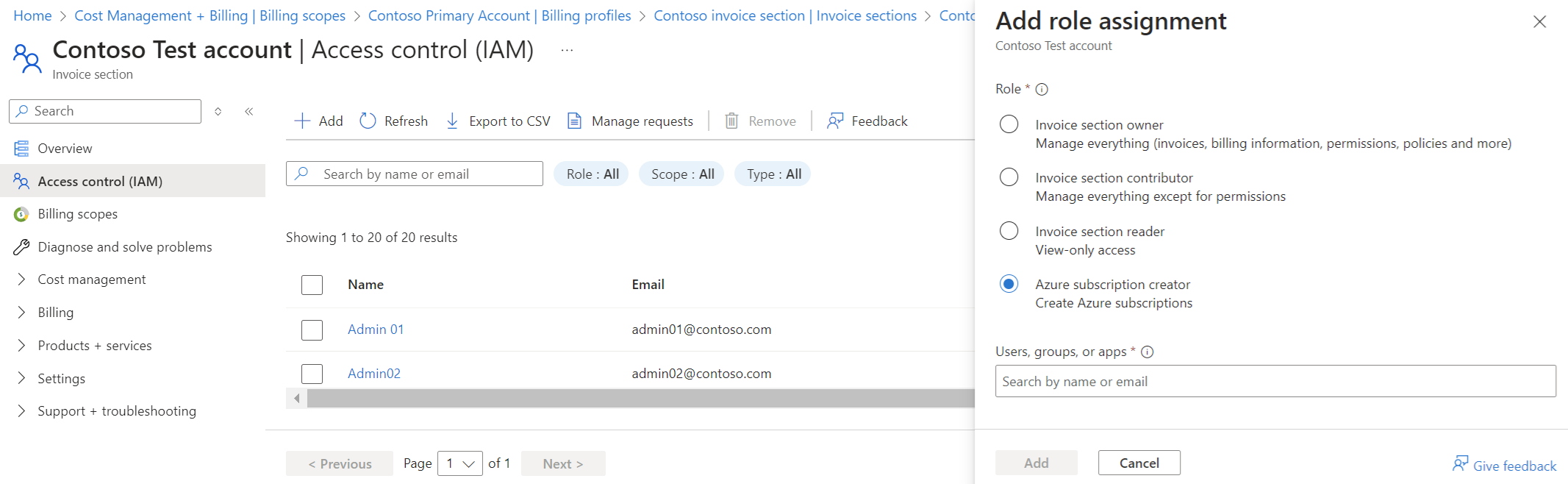This screenshot has height=484, width=1568.
Task: Select the Invoice section owner radio button
Action: click(x=1009, y=124)
